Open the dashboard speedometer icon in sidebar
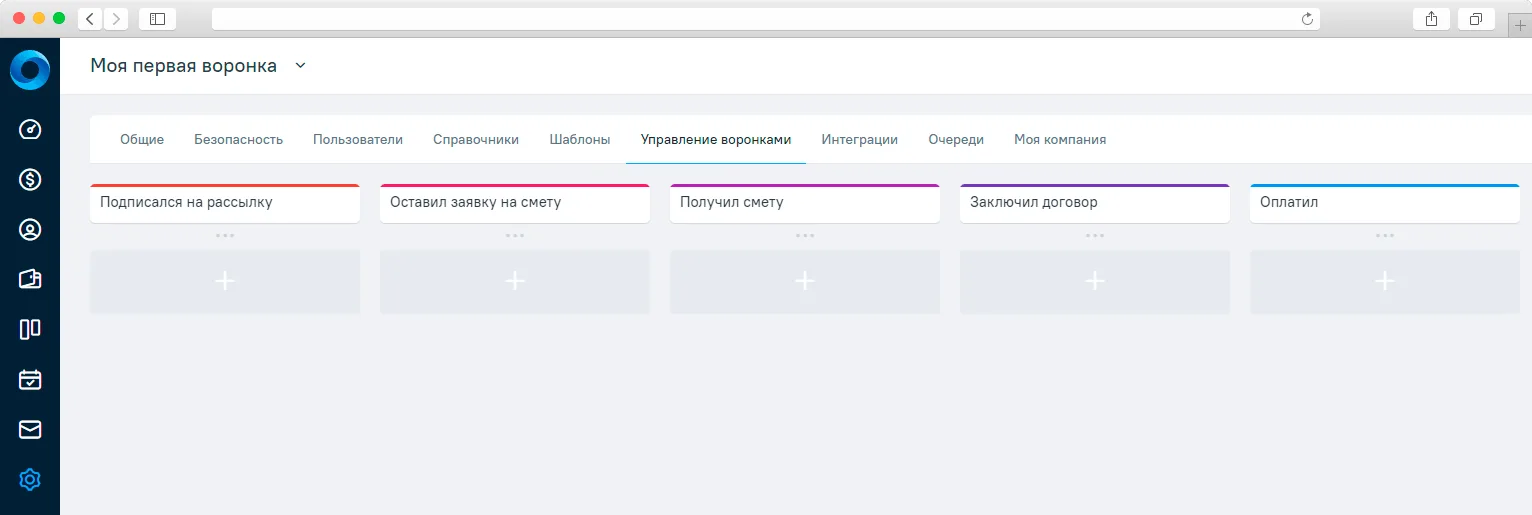1532x515 pixels. (x=30, y=129)
